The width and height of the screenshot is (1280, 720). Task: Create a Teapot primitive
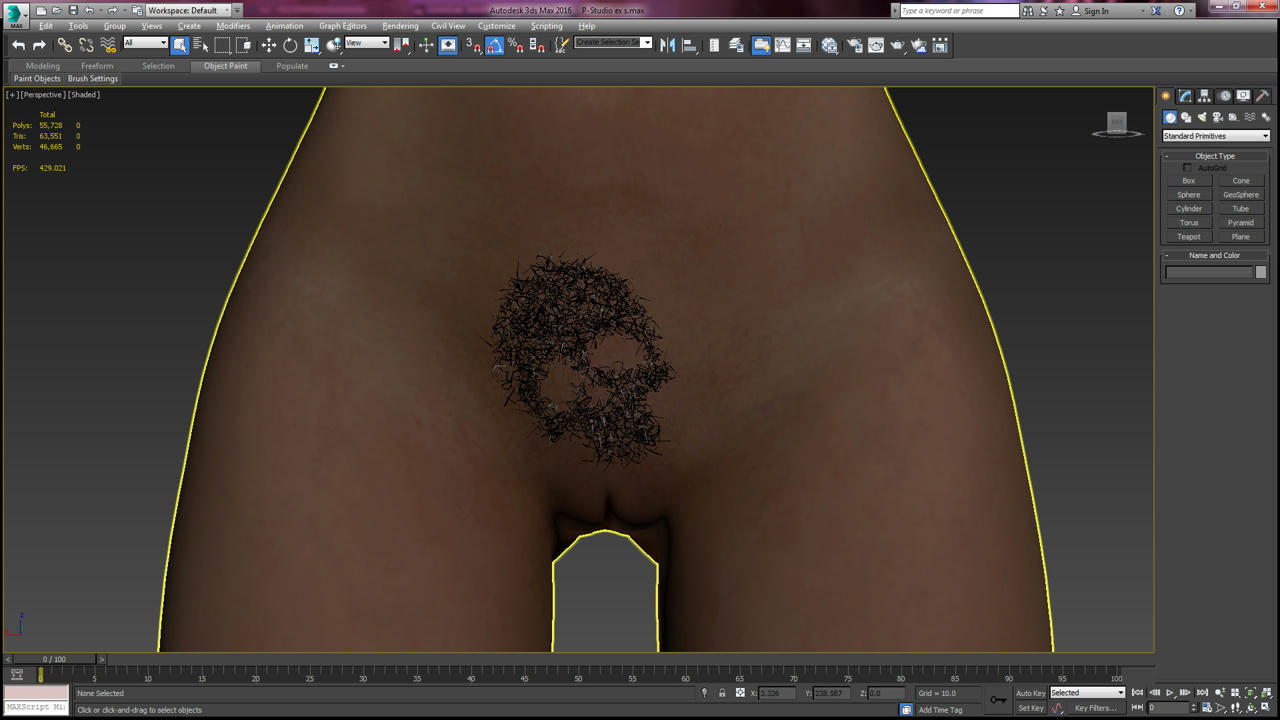[1189, 237]
